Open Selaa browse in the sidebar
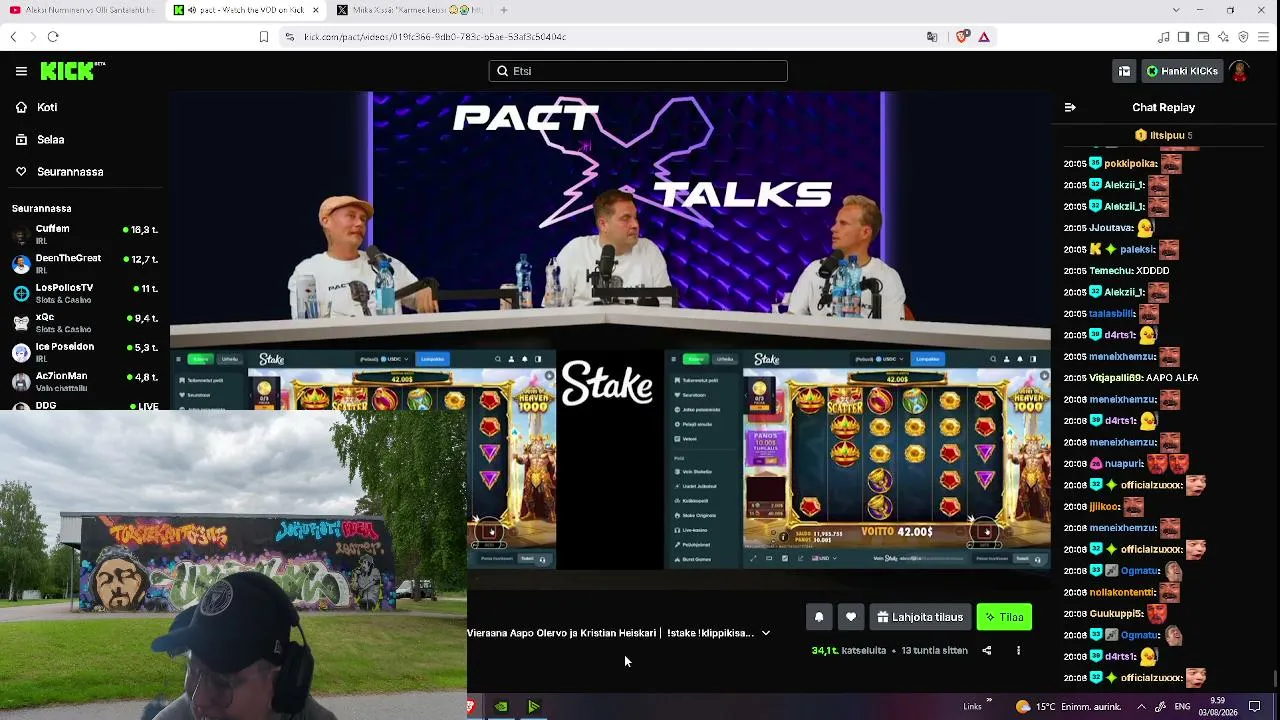 point(50,140)
